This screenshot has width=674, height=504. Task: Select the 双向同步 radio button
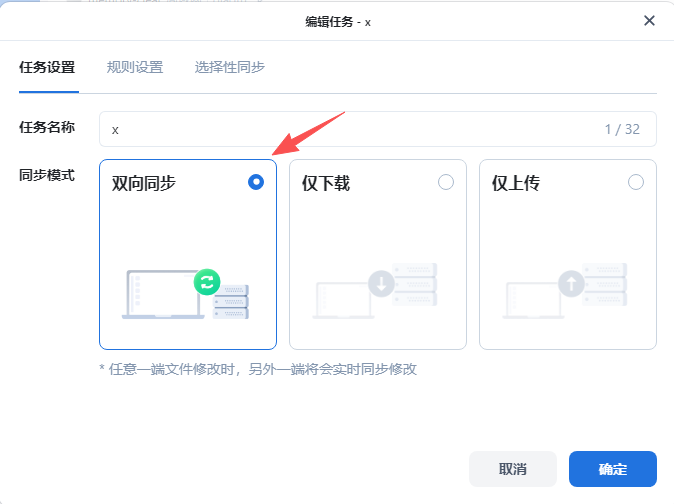[256, 182]
